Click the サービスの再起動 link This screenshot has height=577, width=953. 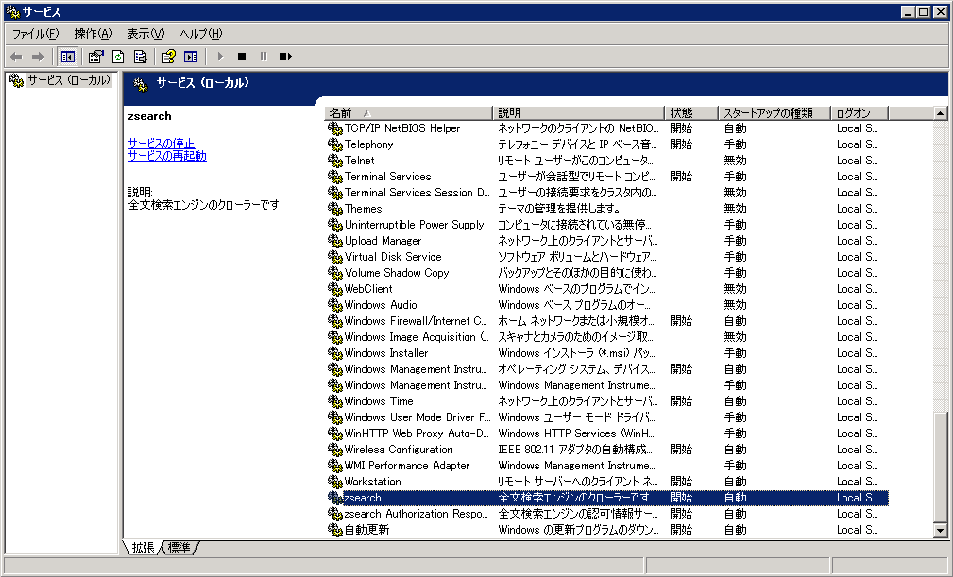coord(167,156)
